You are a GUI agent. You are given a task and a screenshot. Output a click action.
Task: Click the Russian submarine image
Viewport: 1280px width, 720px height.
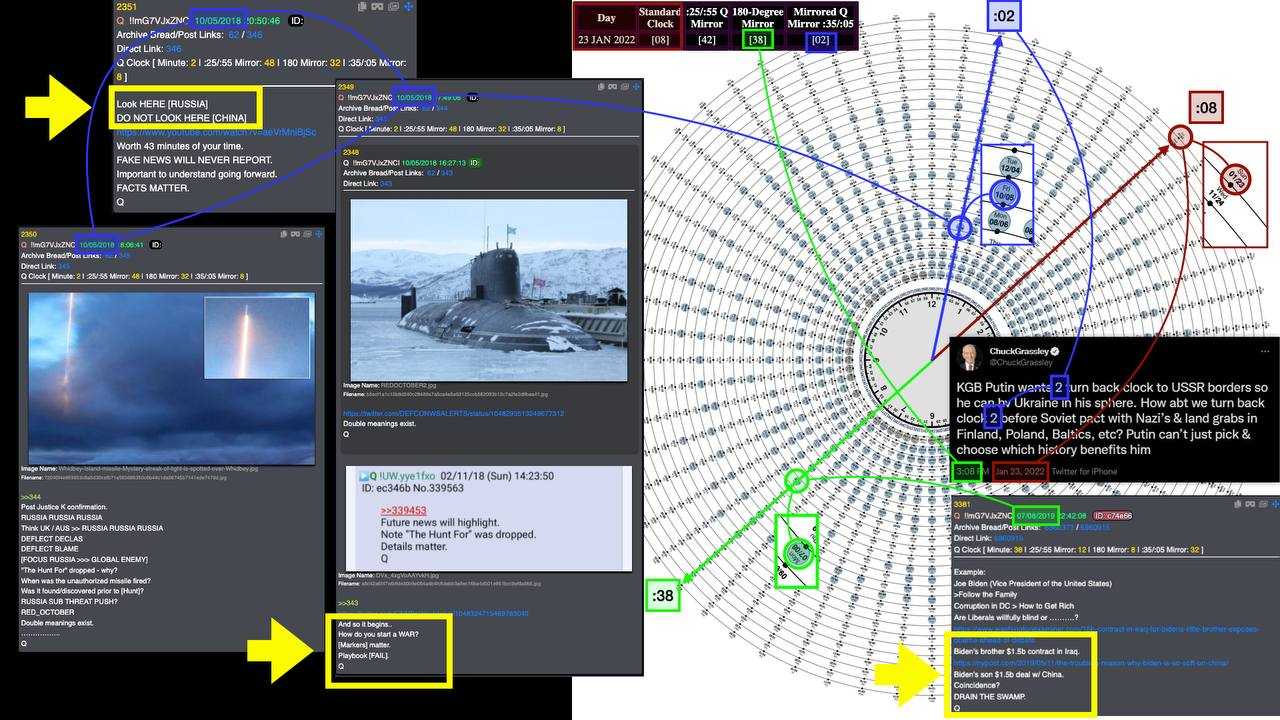[488, 290]
